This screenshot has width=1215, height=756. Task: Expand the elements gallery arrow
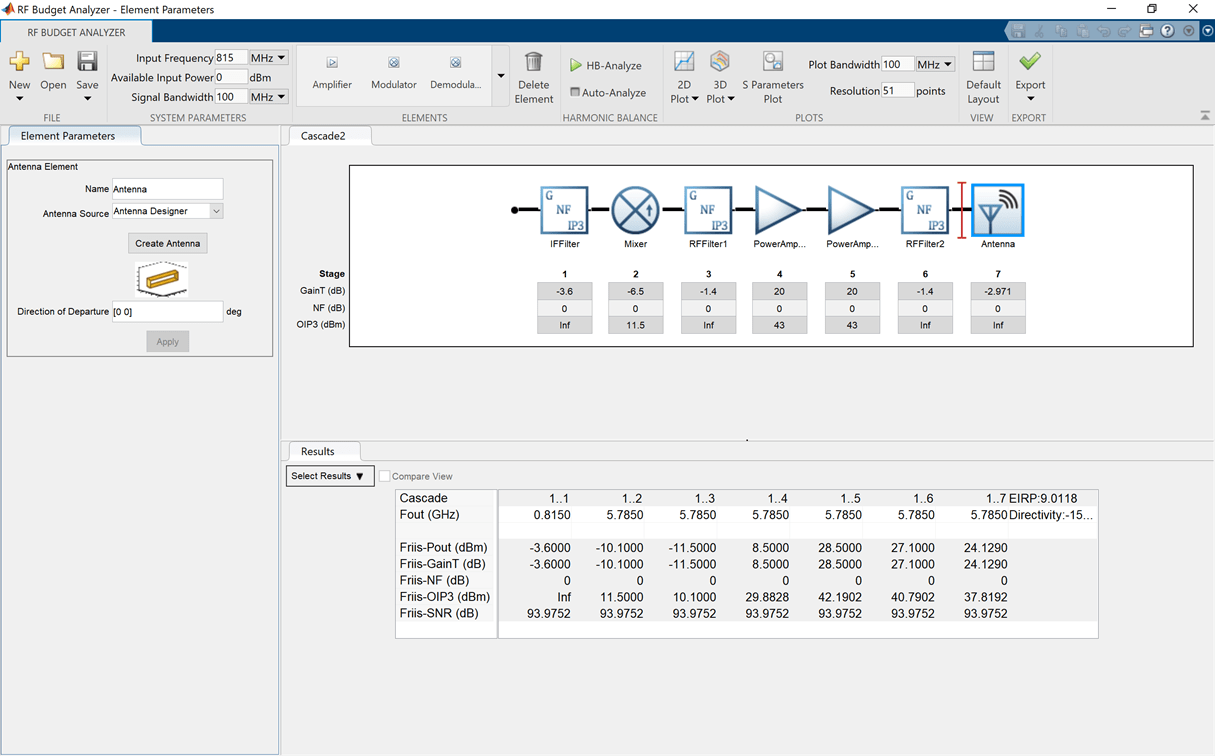[500, 76]
